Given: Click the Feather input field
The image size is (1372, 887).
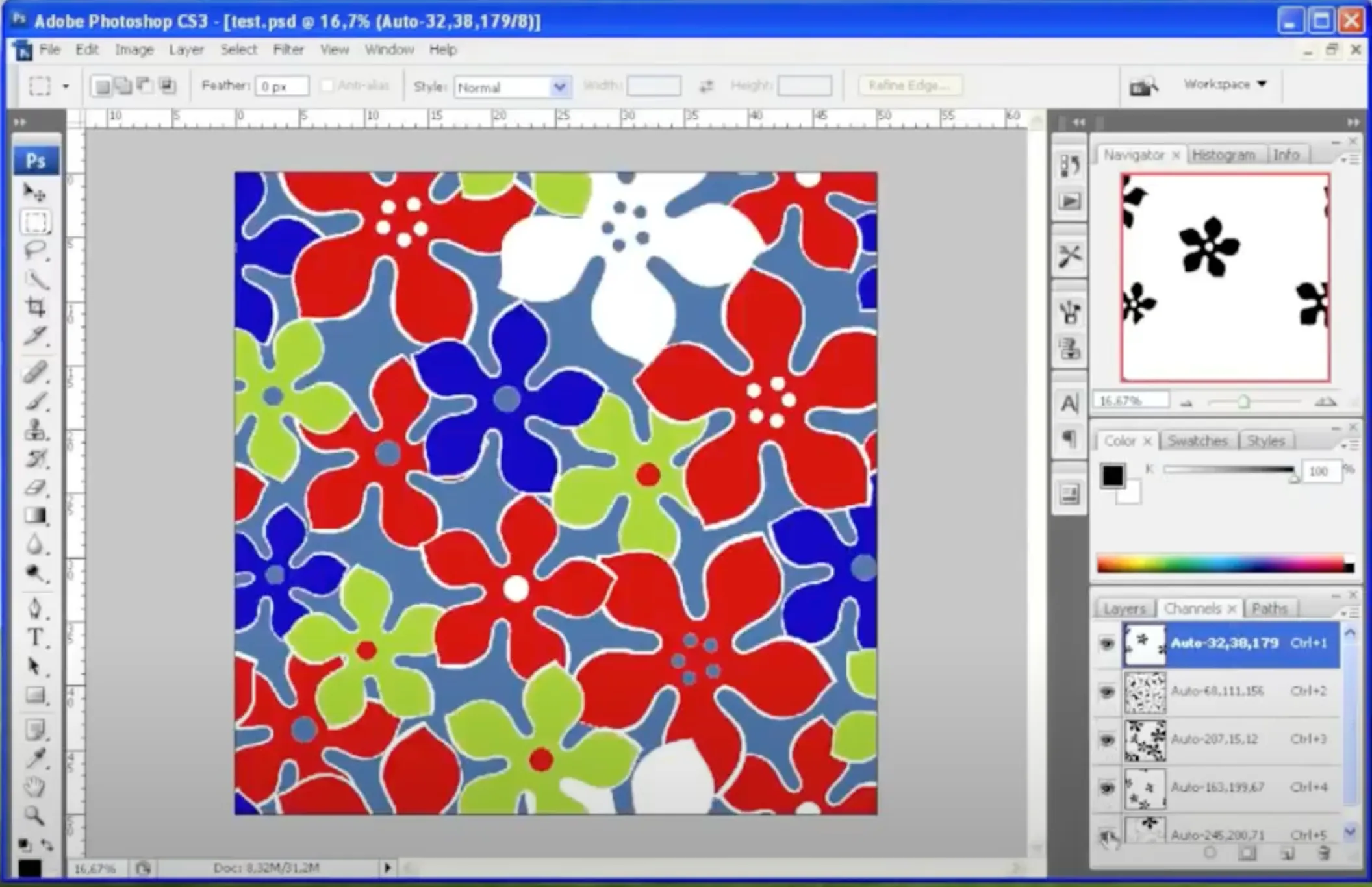Looking at the screenshot, I should pyautogui.click(x=281, y=86).
